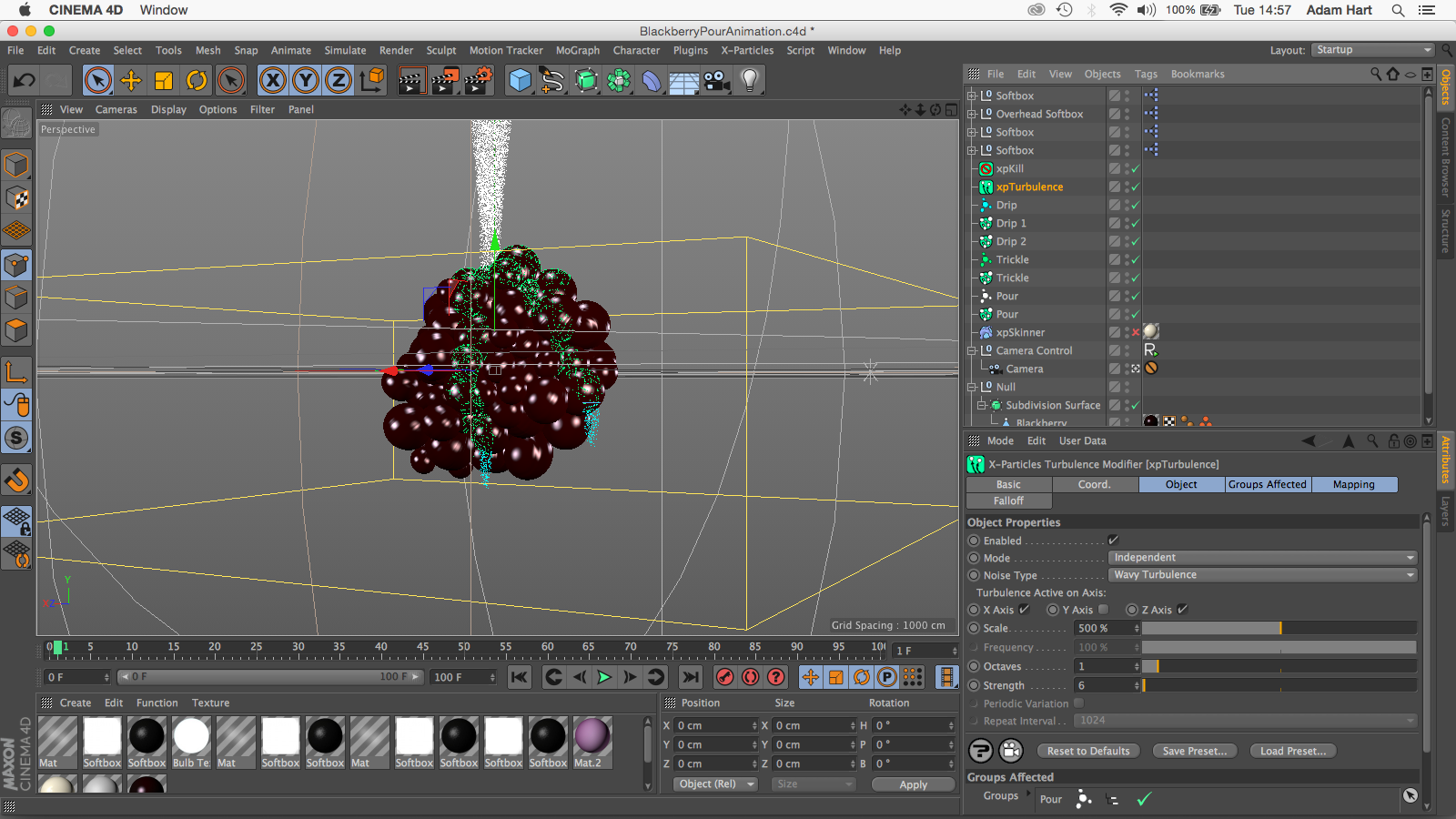
Task: Render the active view
Action: coord(411,80)
